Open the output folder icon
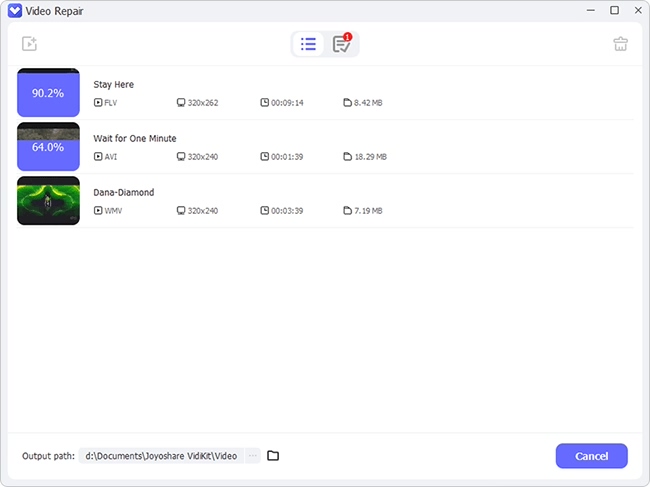This screenshot has width=650, height=487. tap(273, 456)
